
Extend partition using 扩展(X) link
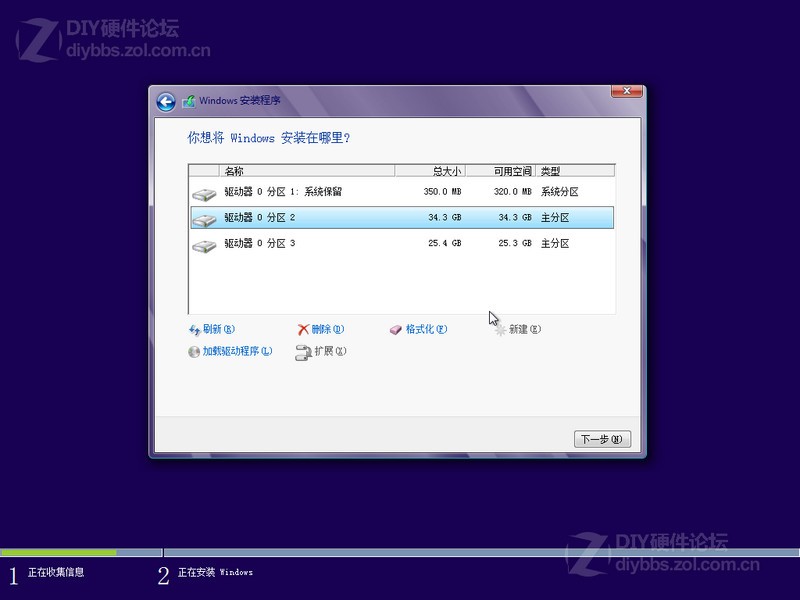point(330,351)
